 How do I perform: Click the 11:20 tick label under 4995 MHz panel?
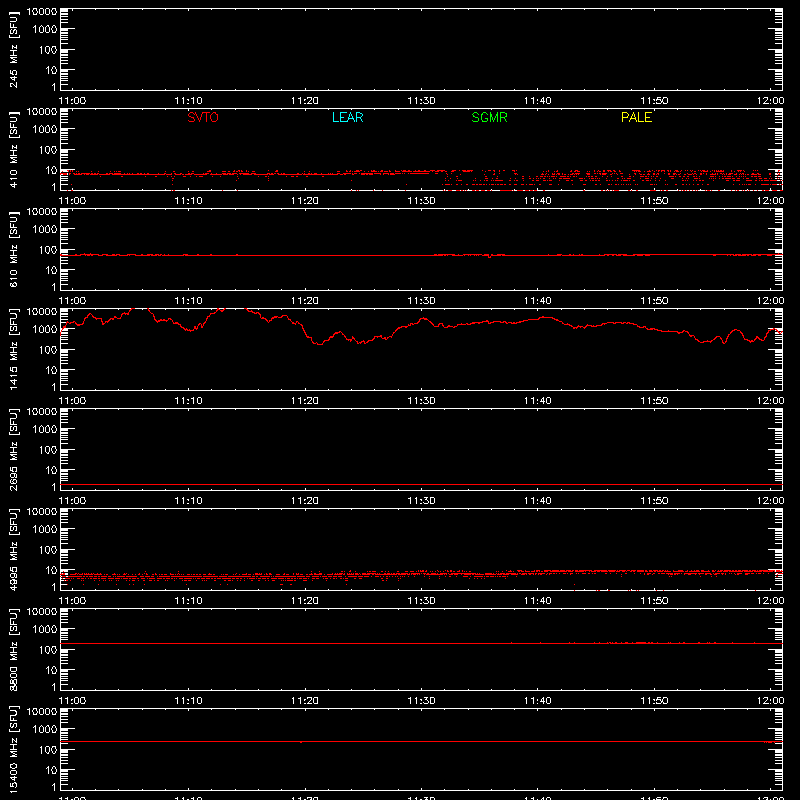[x=305, y=601]
